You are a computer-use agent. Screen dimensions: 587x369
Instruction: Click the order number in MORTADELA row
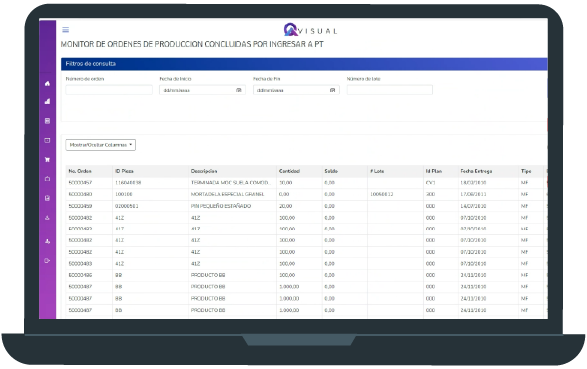pyautogui.click(x=80, y=194)
